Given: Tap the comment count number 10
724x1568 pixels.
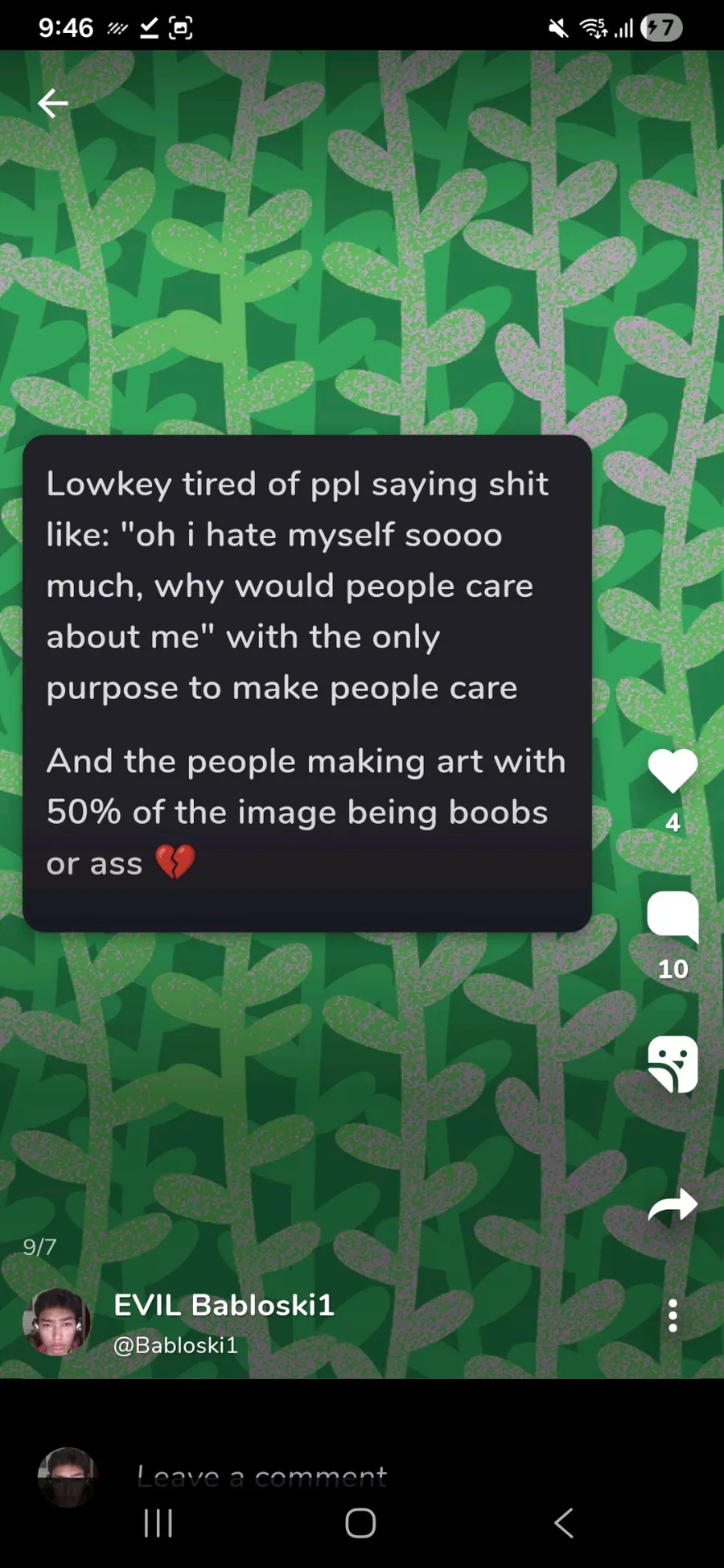Looking at the screenshot, I should point(673,969).
